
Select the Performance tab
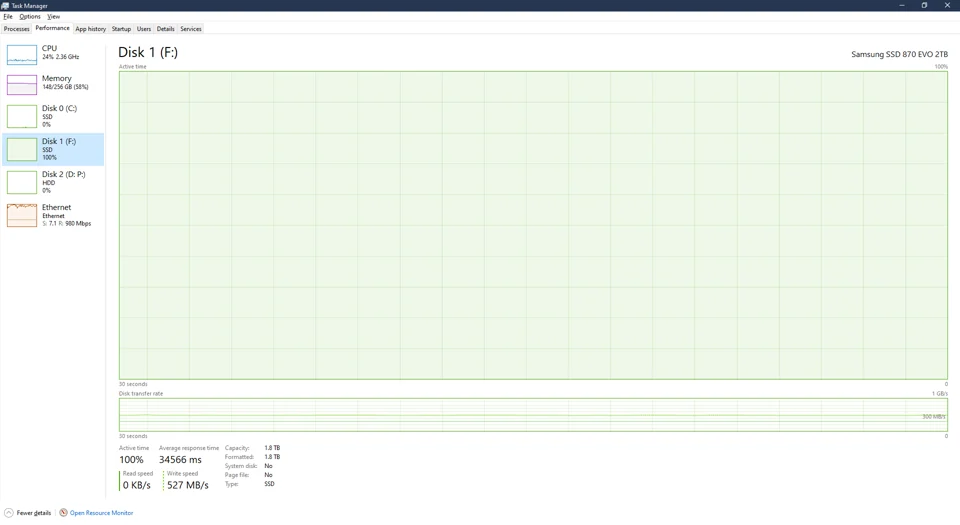pos(52,28)
